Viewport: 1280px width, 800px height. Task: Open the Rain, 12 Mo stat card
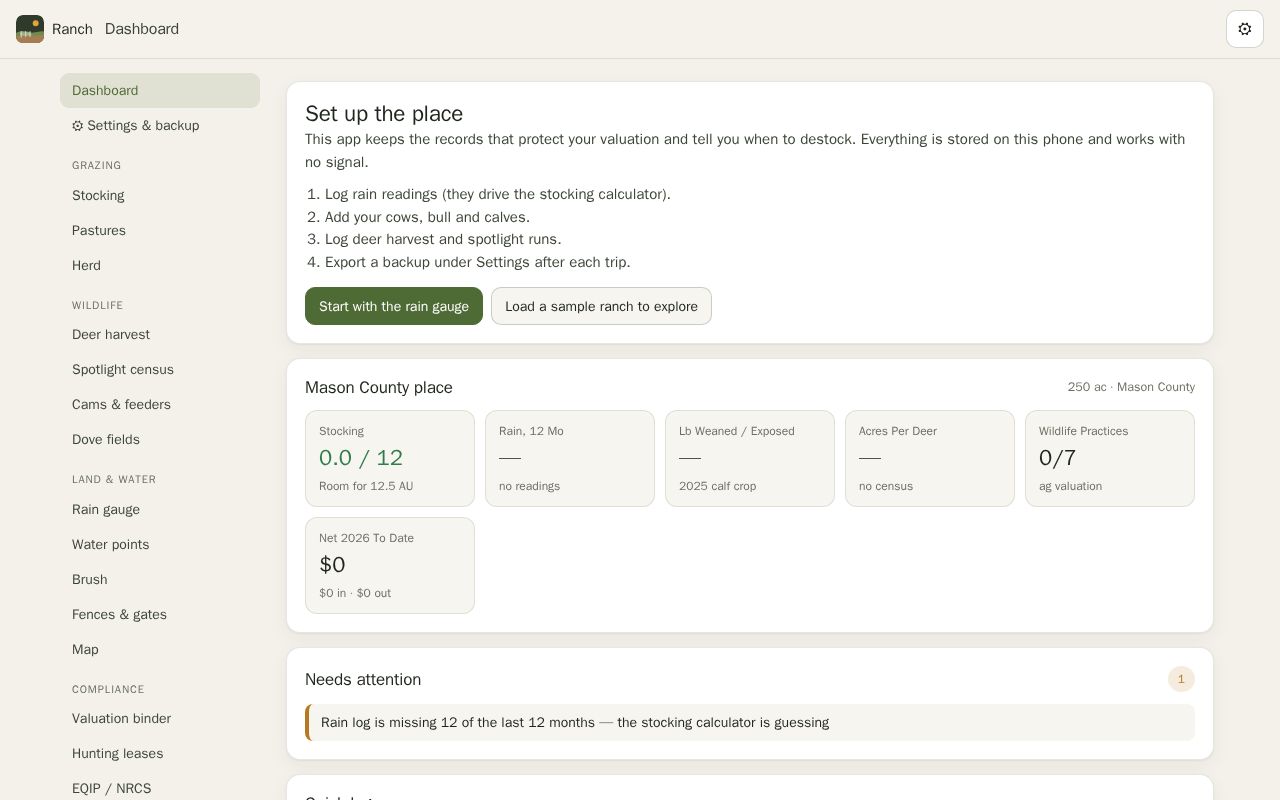[x=570, y=458]
